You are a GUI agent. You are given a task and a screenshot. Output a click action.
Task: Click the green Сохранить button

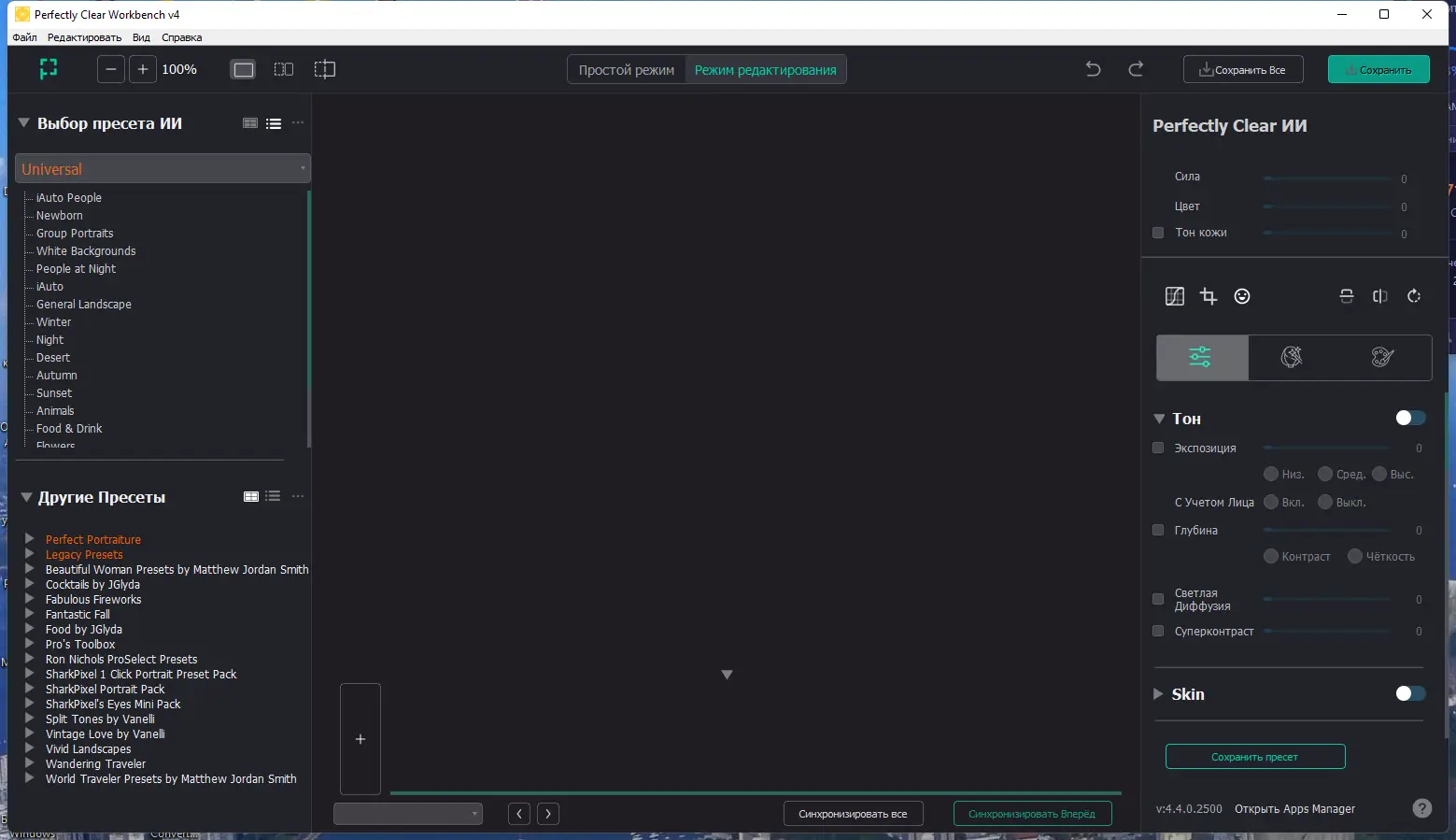click(x=1378, y=70)
